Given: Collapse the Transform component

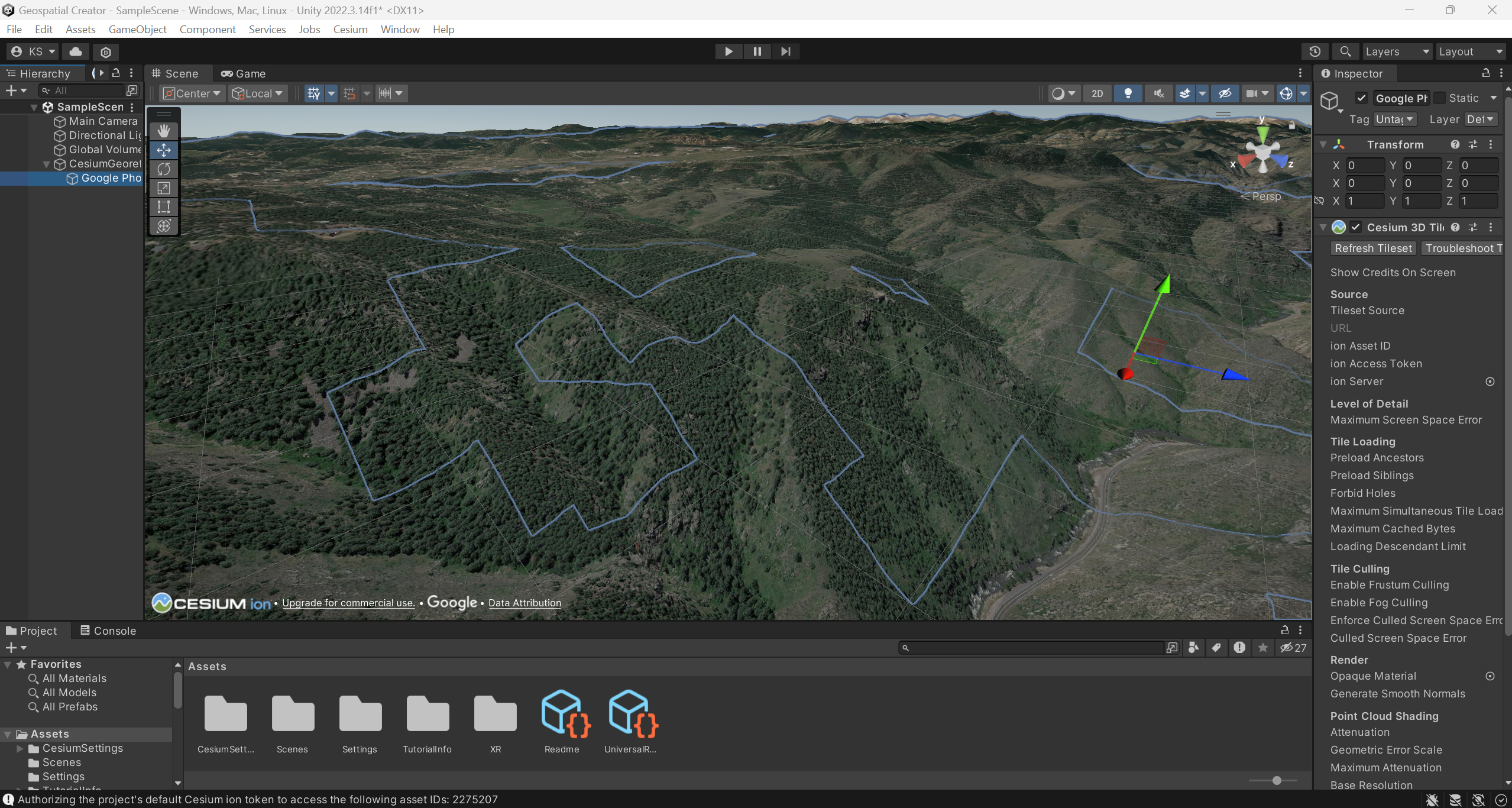Looking at the screenshot, I should (x=1323, y=144).
